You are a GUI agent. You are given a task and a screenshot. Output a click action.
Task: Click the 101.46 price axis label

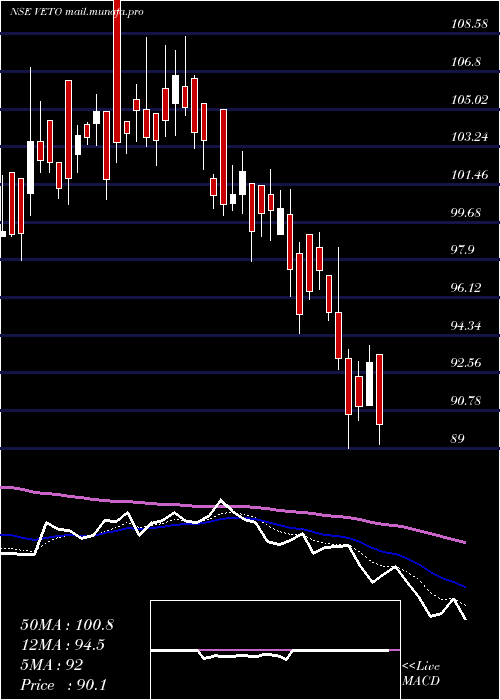[x=469, y=175]
